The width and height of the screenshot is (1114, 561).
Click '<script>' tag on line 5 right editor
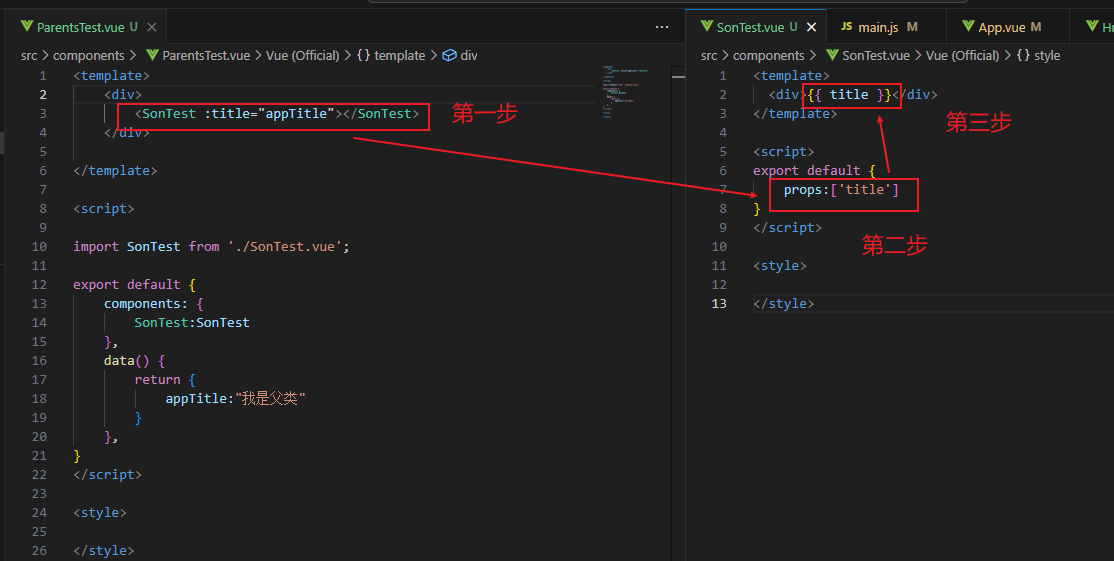coord(784,151)
